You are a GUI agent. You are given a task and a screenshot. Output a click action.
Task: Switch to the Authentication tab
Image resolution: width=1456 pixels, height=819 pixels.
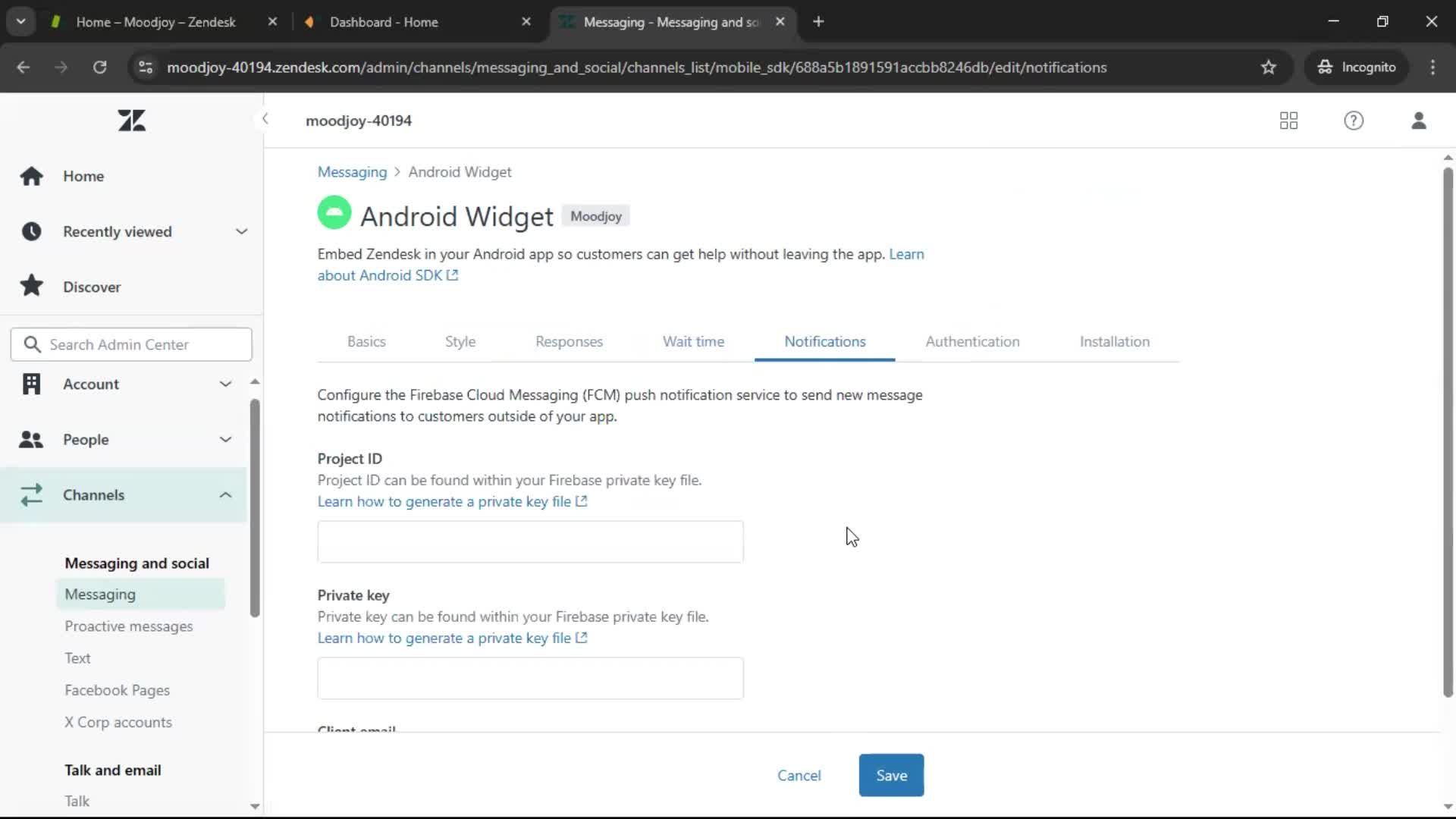[972, 342]
